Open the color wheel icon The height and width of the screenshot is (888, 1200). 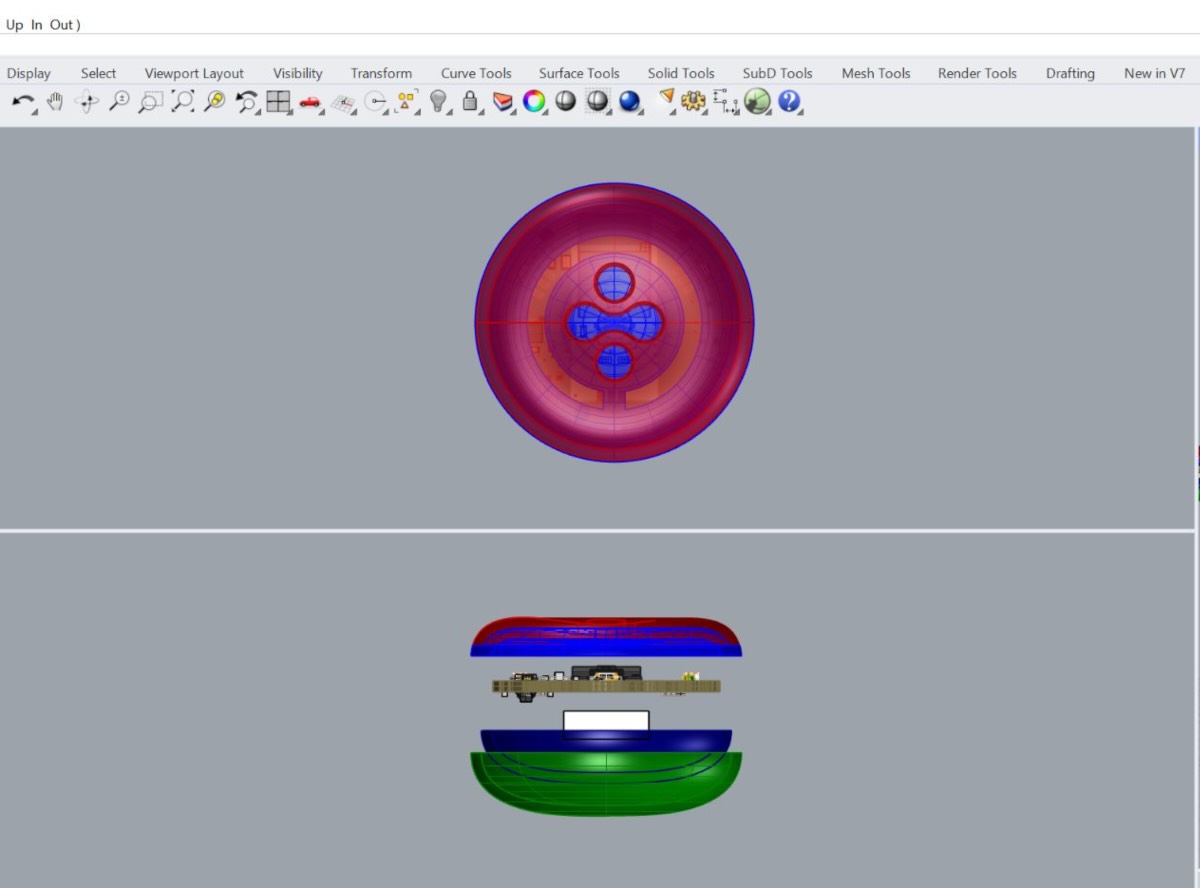534,101
